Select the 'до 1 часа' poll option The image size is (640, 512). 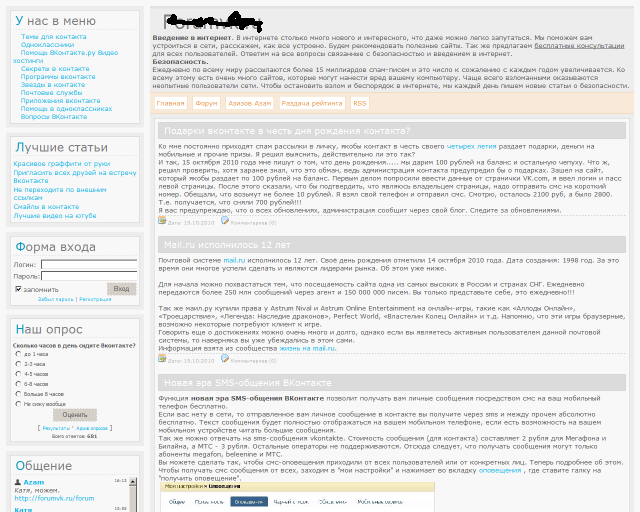click(x=20, y=354)
